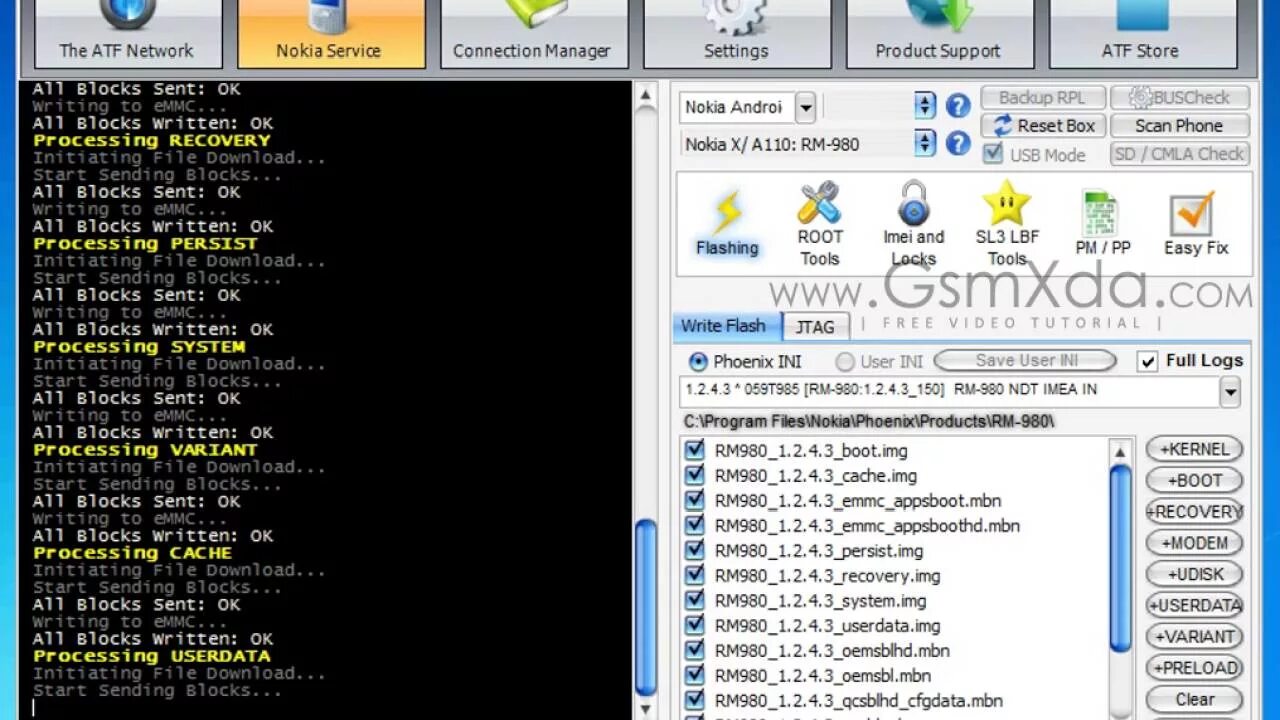1280x720 pixels.
Task: Uncheck RM980_1.2.4.3_recovery.img file
Action: click(695, 576)
